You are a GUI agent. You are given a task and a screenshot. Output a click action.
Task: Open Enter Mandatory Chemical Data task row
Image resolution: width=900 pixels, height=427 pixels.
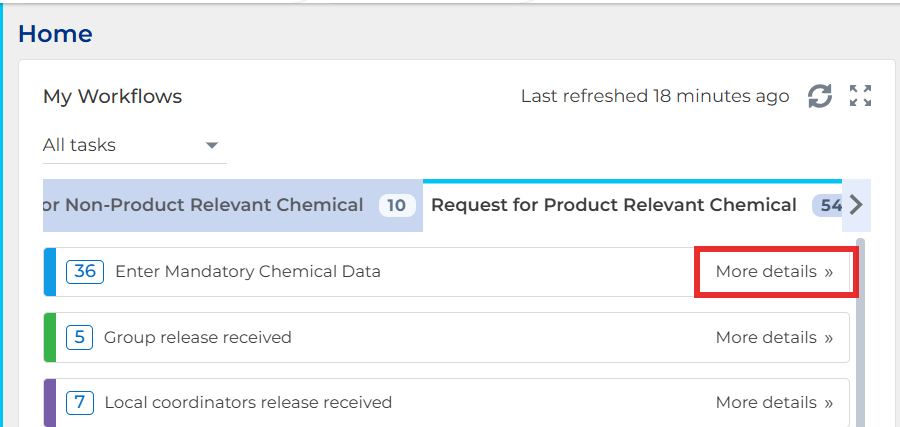coord(447,272)
